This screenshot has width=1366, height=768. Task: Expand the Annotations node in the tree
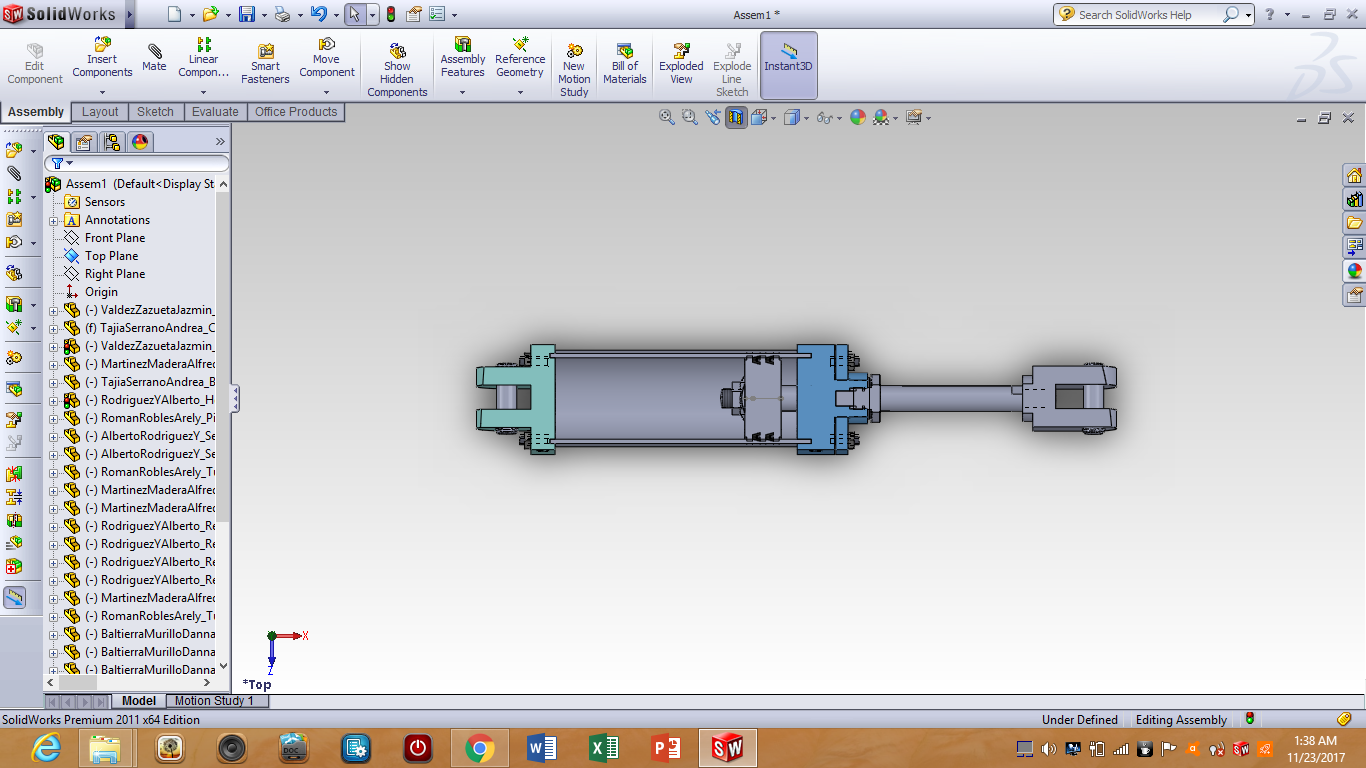click(52, 219)
